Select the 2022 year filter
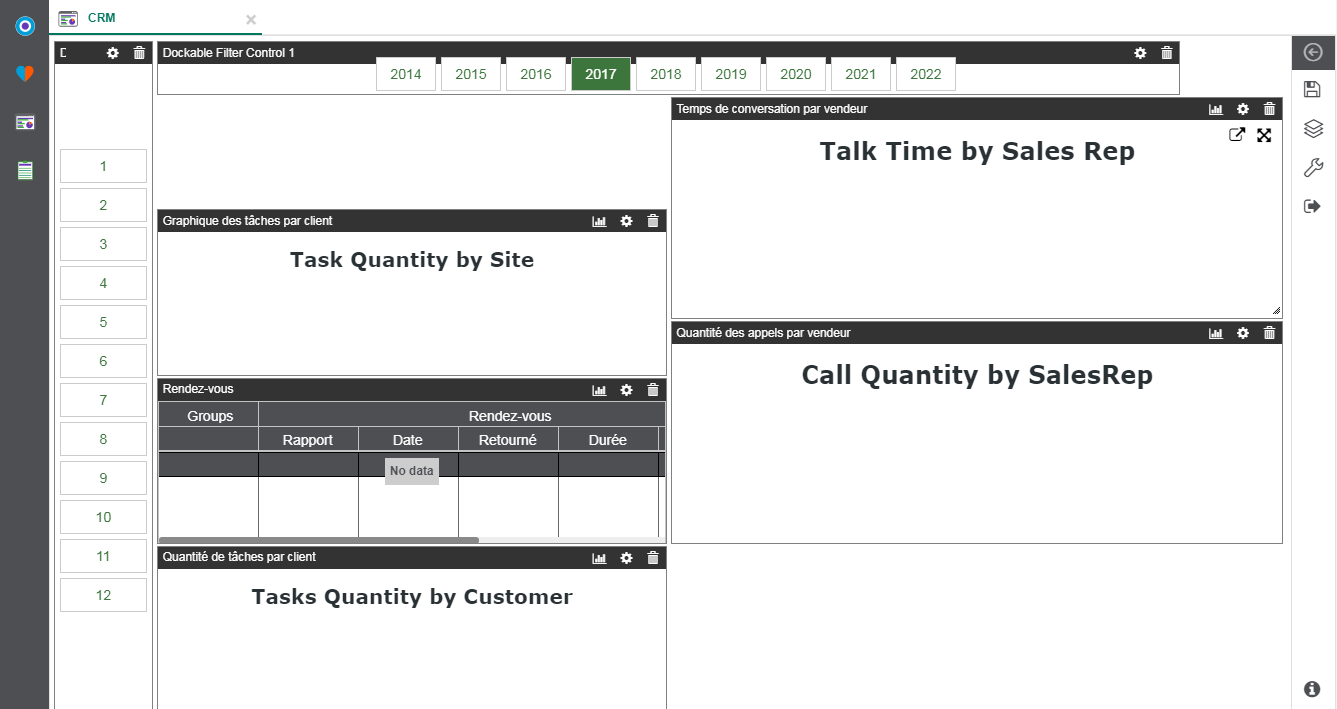 coord(925,74)
